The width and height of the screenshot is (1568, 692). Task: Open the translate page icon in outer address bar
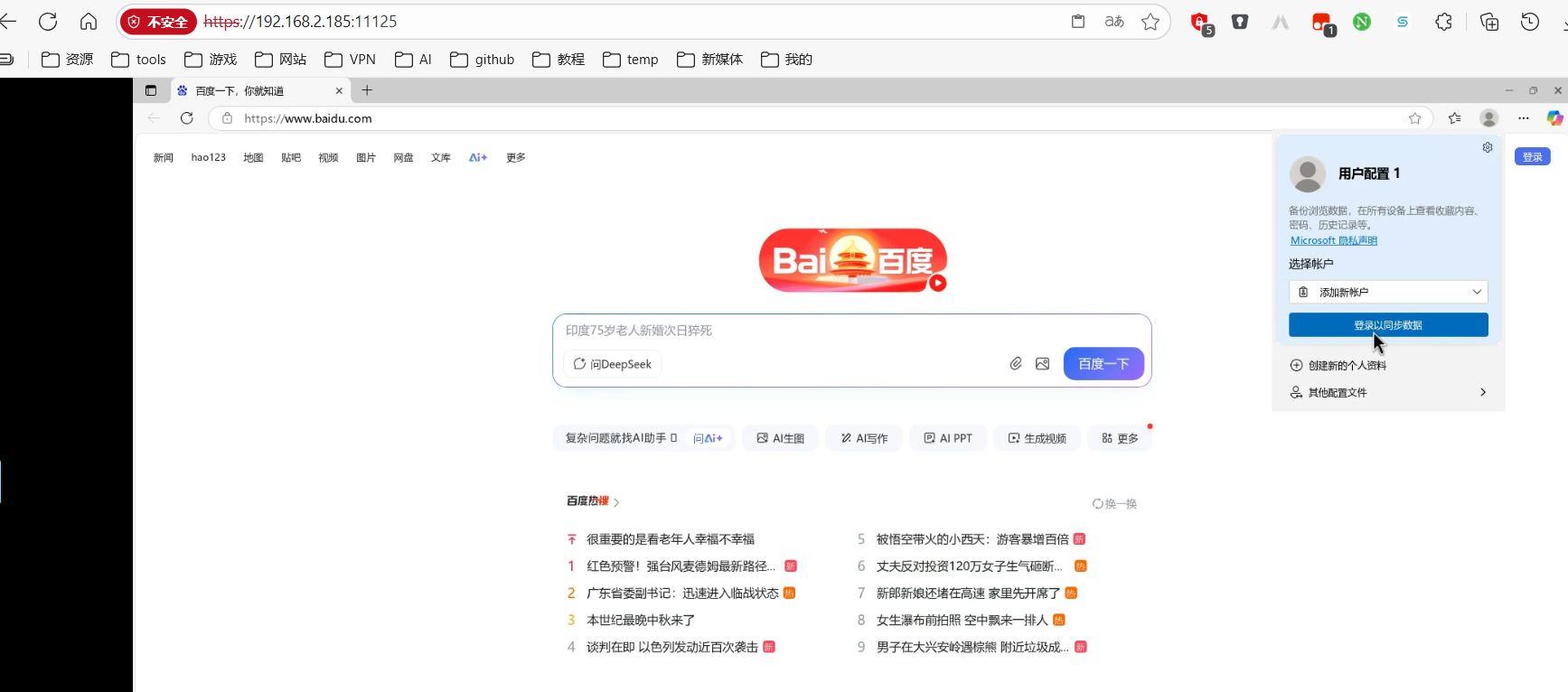point(1114,22)
